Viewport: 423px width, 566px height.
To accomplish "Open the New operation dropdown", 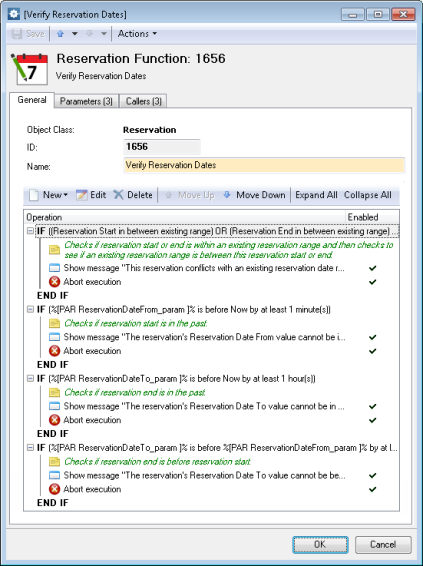I will tap(48, 195).
